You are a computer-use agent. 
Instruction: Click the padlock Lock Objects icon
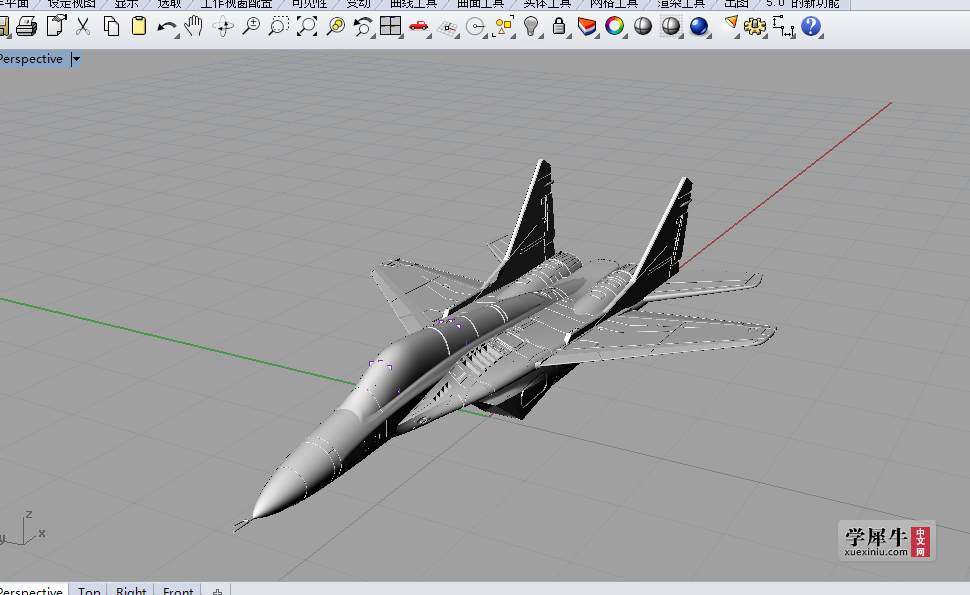click(x=559, y=27)
